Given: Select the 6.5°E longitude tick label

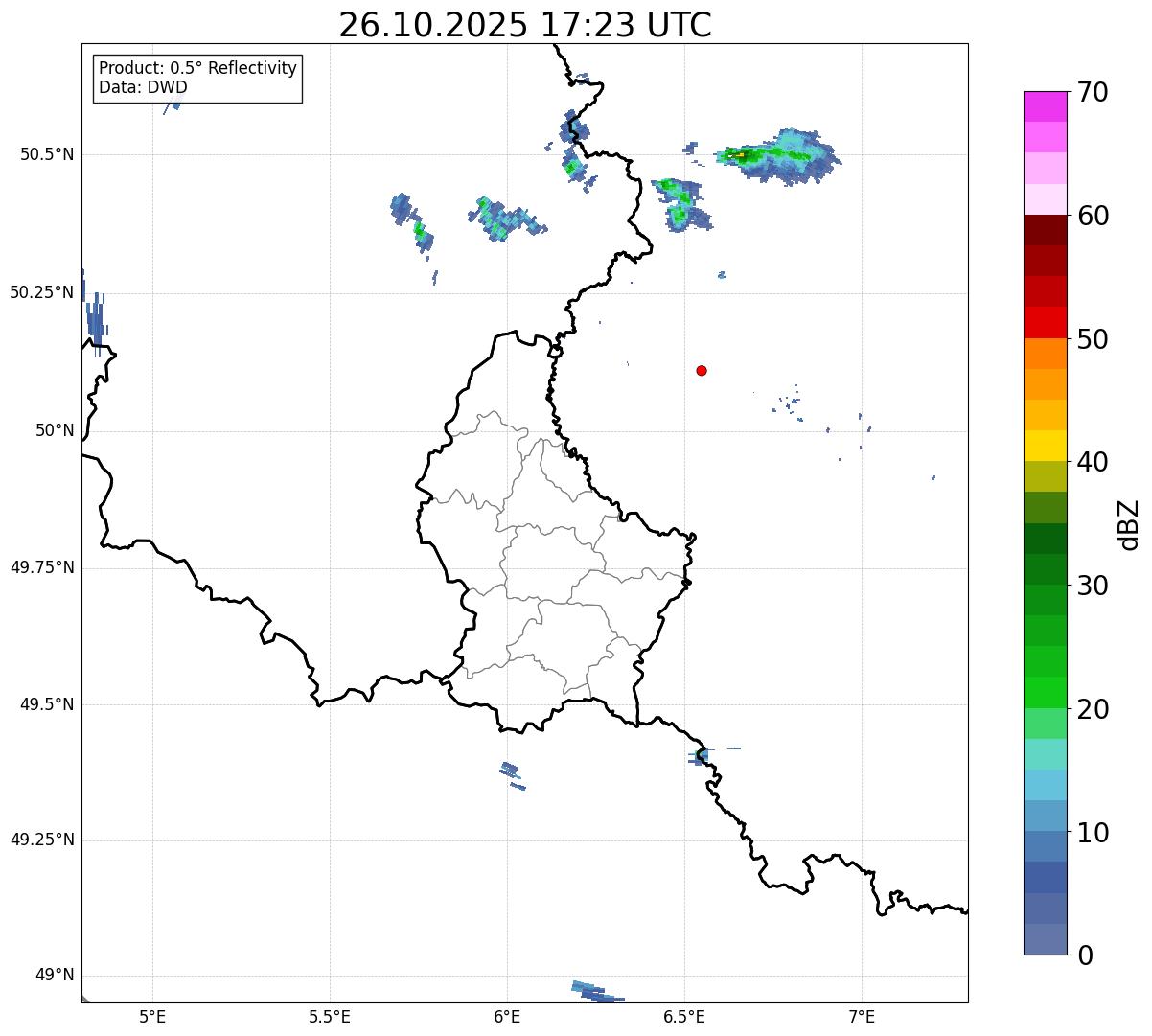Looking at the screenshot, I should click(x=684, y=1016).
